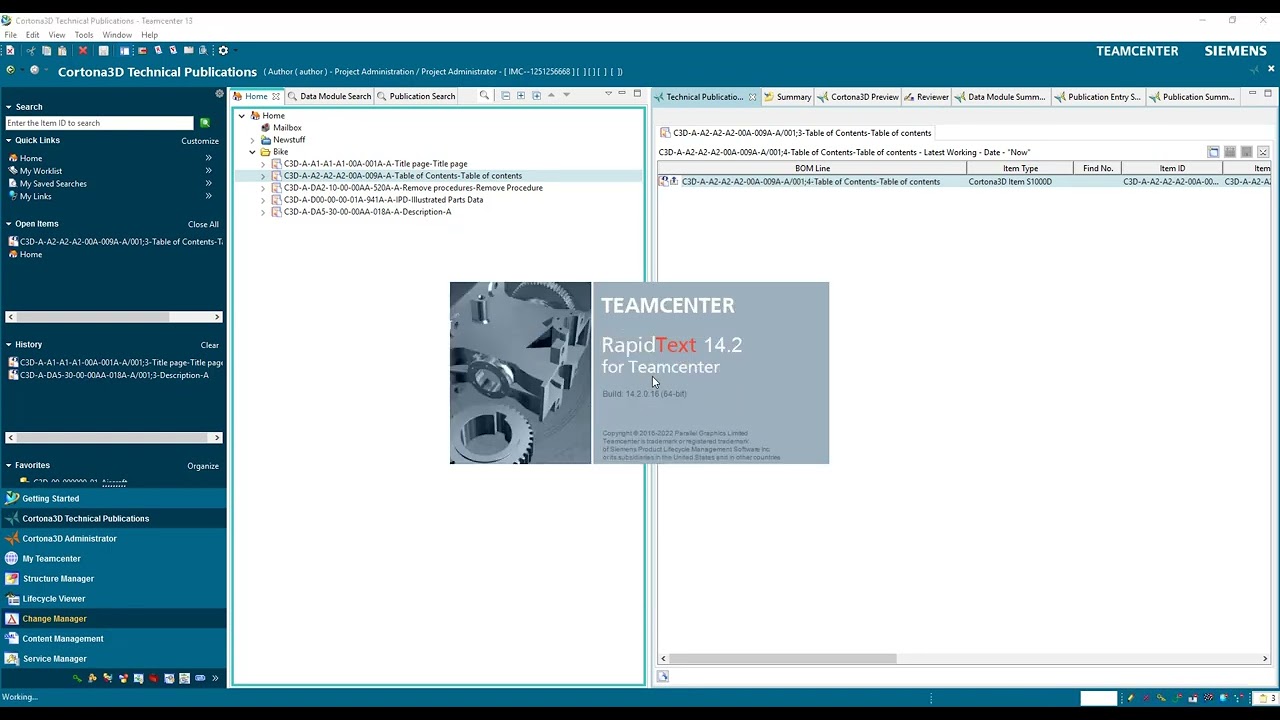Image resolution: width=1280 pixels, height=720 pixels.
Task: Open Home view menu dropdown arrow
Action: (608, 94)
